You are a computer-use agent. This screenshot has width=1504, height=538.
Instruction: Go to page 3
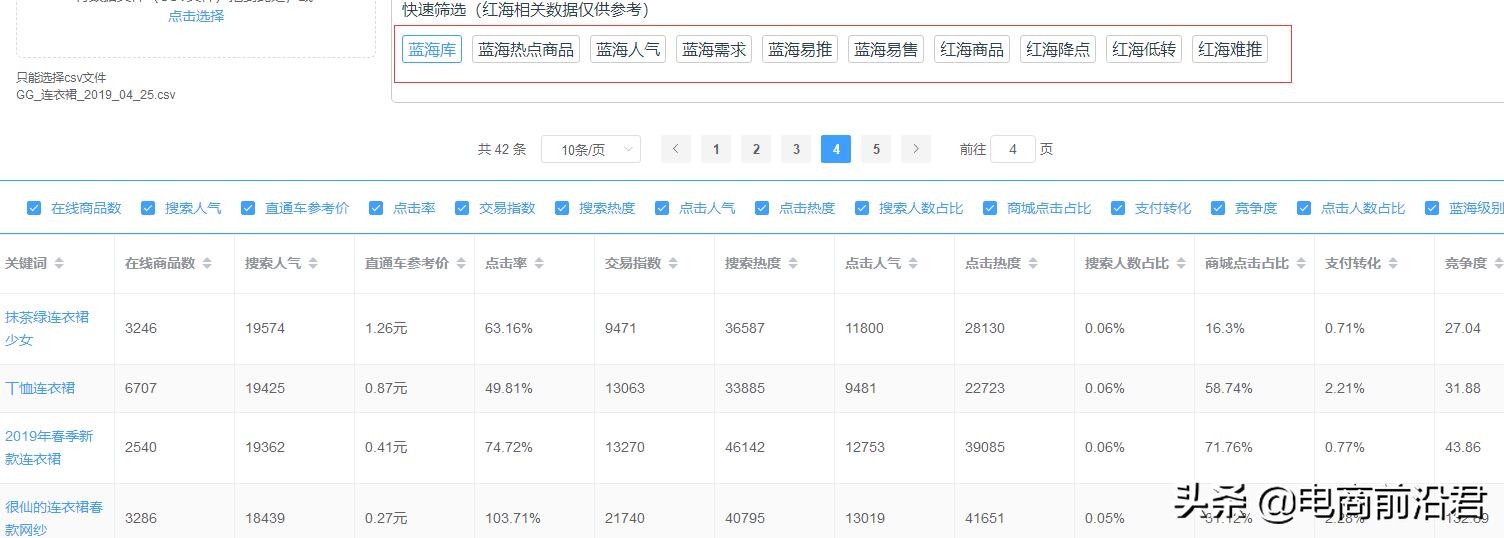tap(796, 149)
